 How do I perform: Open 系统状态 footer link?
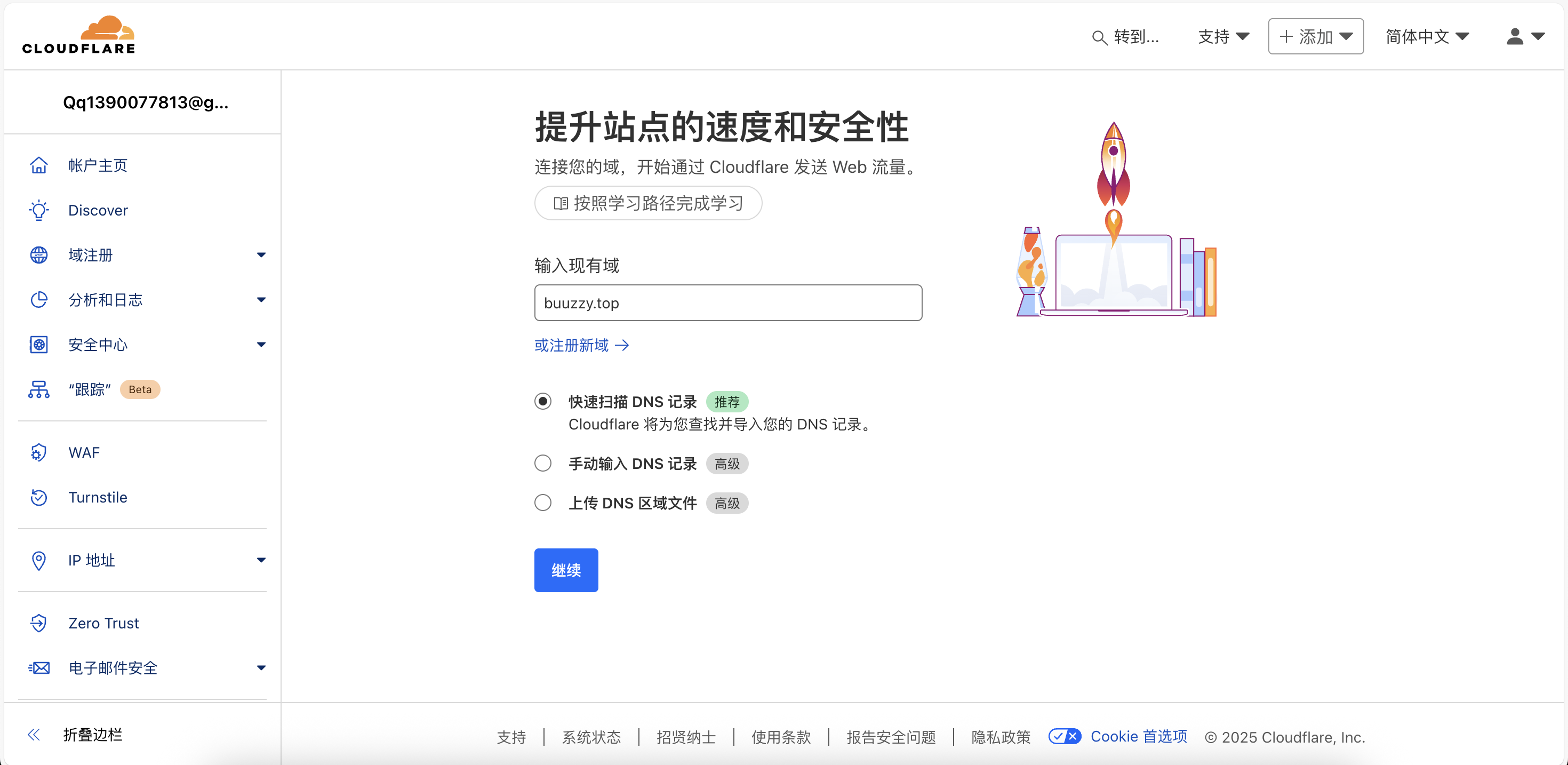(591, 737)
